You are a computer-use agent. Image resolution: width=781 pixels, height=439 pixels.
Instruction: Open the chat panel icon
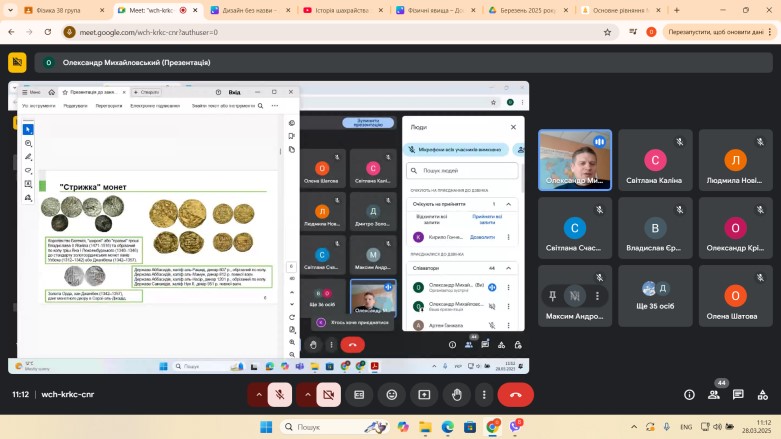click(738, 395)
